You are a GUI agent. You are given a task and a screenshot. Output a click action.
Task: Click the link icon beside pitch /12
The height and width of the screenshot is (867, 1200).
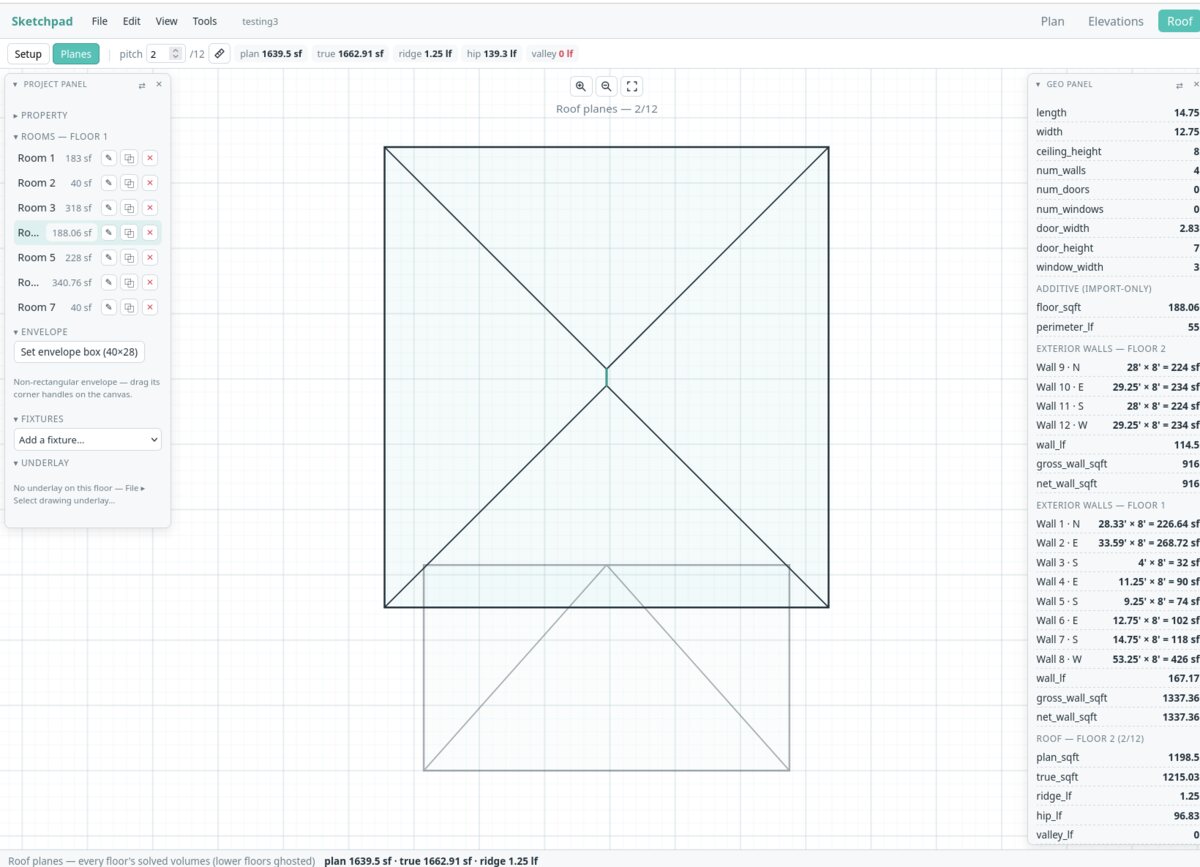coord(220,54)
